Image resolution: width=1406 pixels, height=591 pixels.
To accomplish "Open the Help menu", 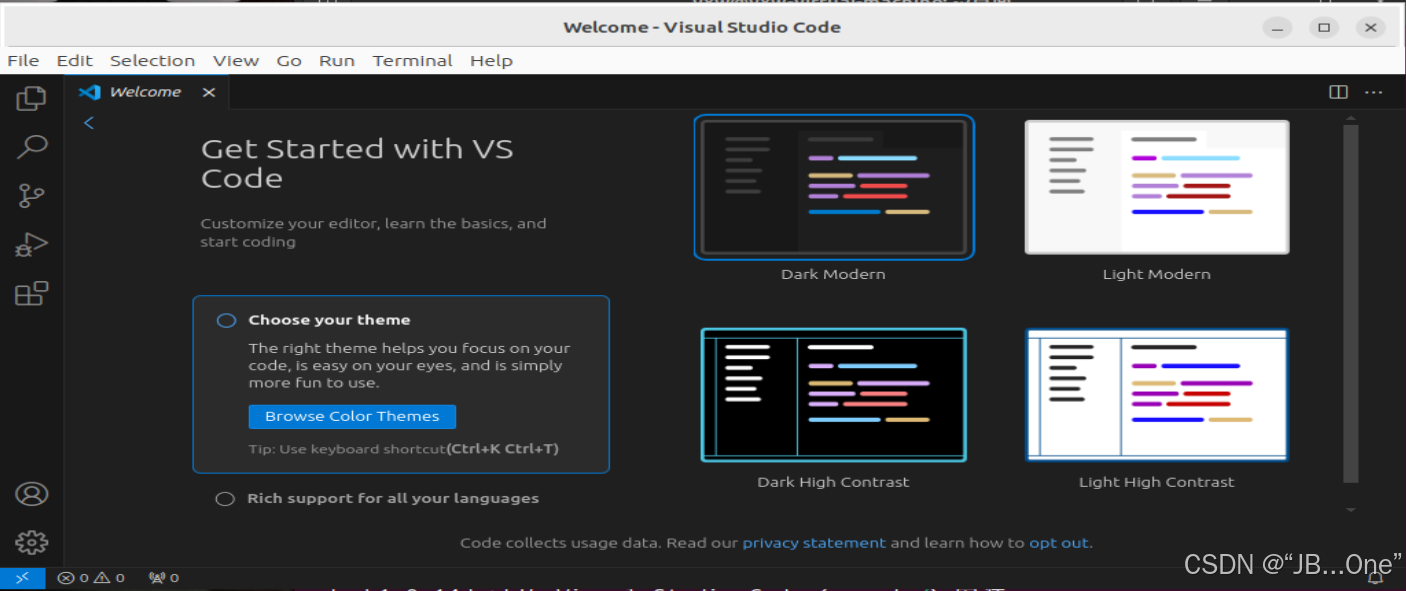I will click(491, 61).
